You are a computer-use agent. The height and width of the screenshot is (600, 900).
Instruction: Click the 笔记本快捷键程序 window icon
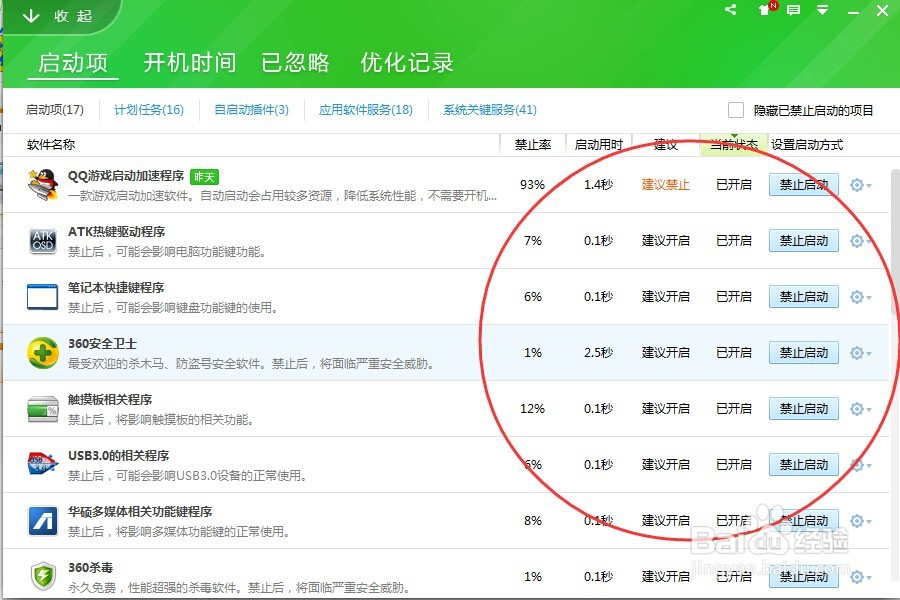coord(42,296)
